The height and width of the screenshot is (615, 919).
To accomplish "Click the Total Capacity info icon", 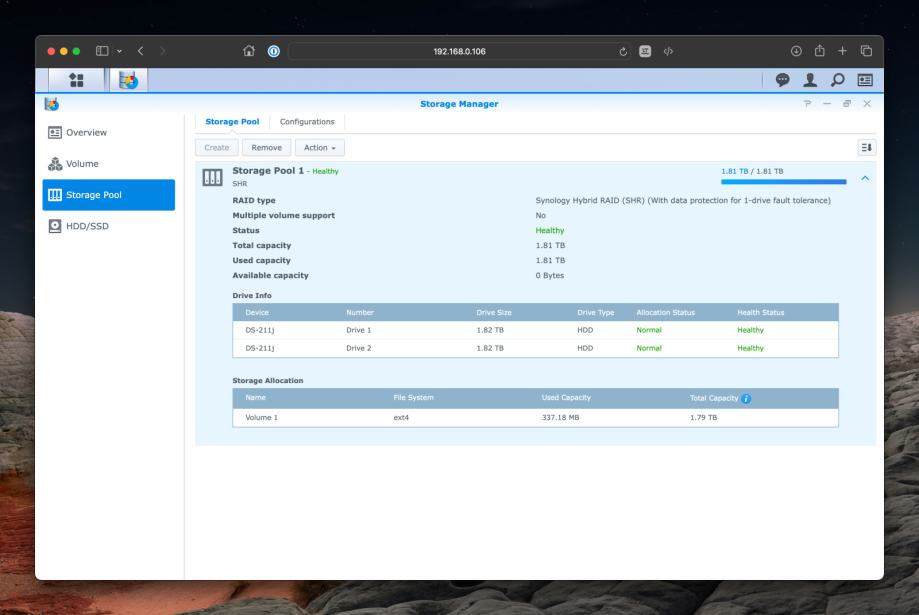I will pos(745,399).
